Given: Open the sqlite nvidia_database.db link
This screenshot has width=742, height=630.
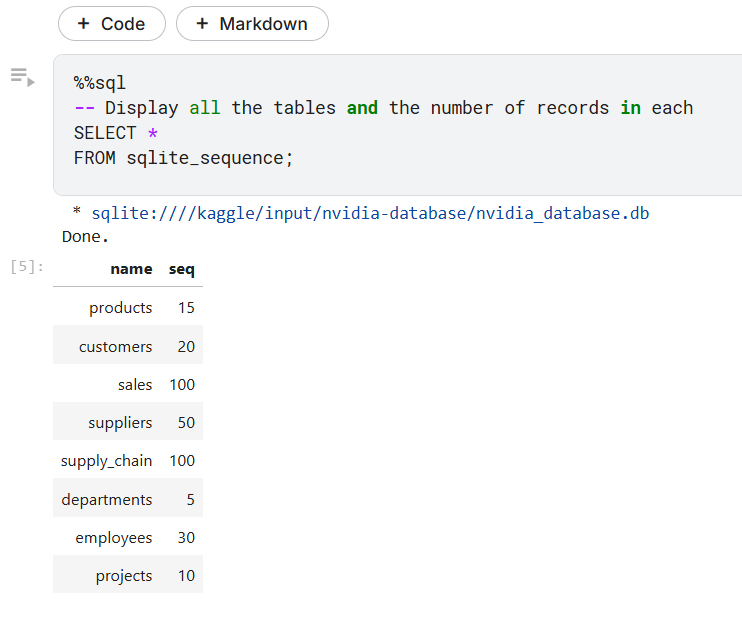Looking at the screenshot, I should (x=370, y=213).
